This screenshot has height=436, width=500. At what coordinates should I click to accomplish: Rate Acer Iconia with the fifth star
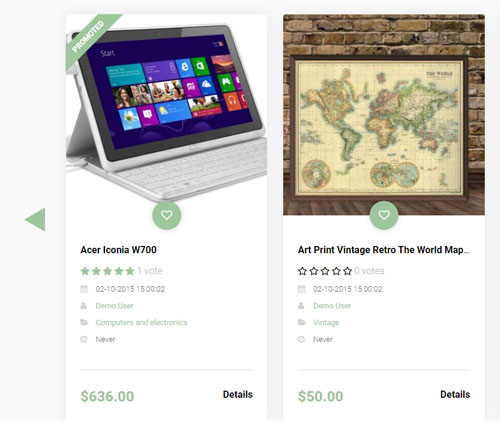click(x=130, y=271)
